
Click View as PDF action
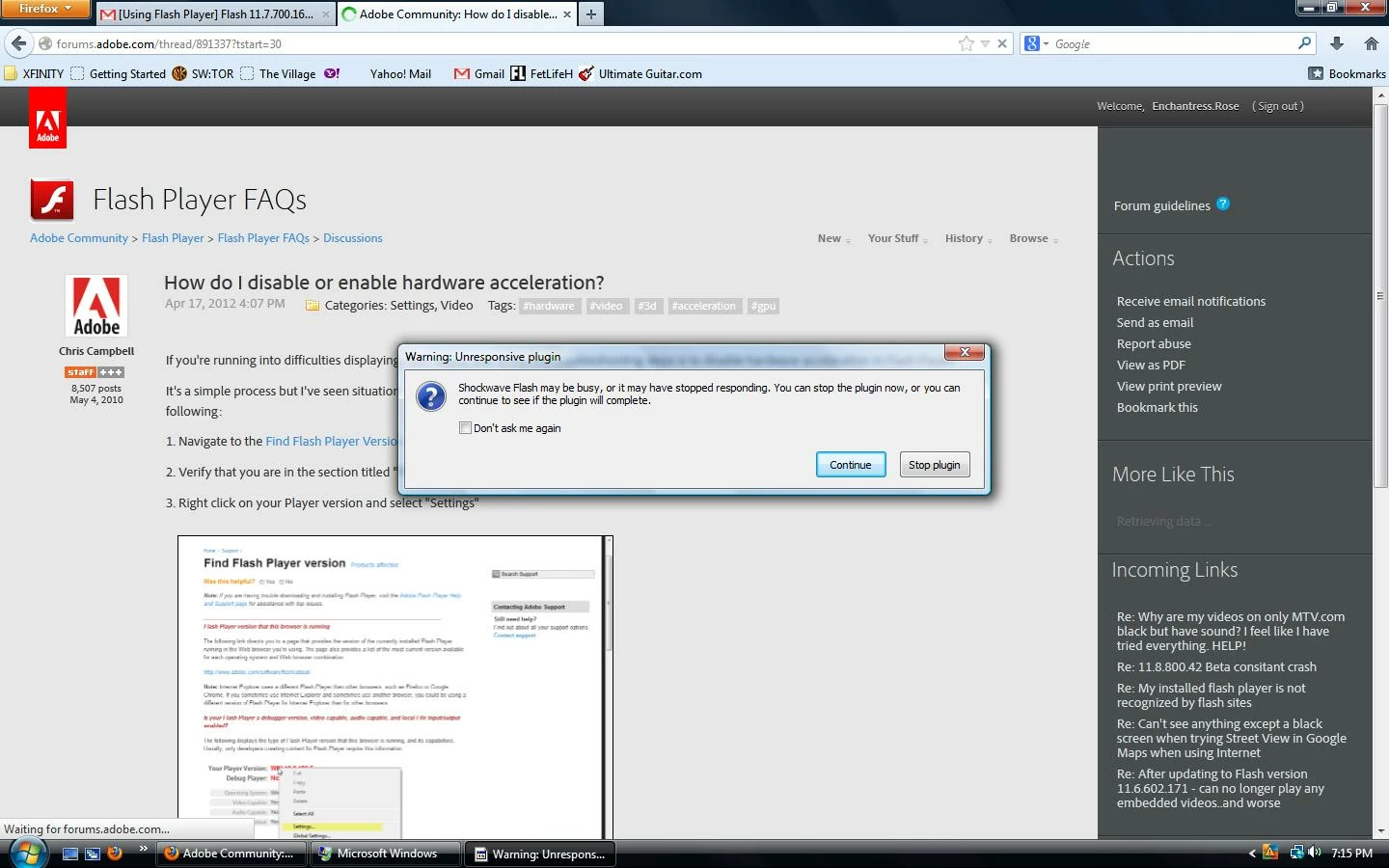coord(1151,365)
